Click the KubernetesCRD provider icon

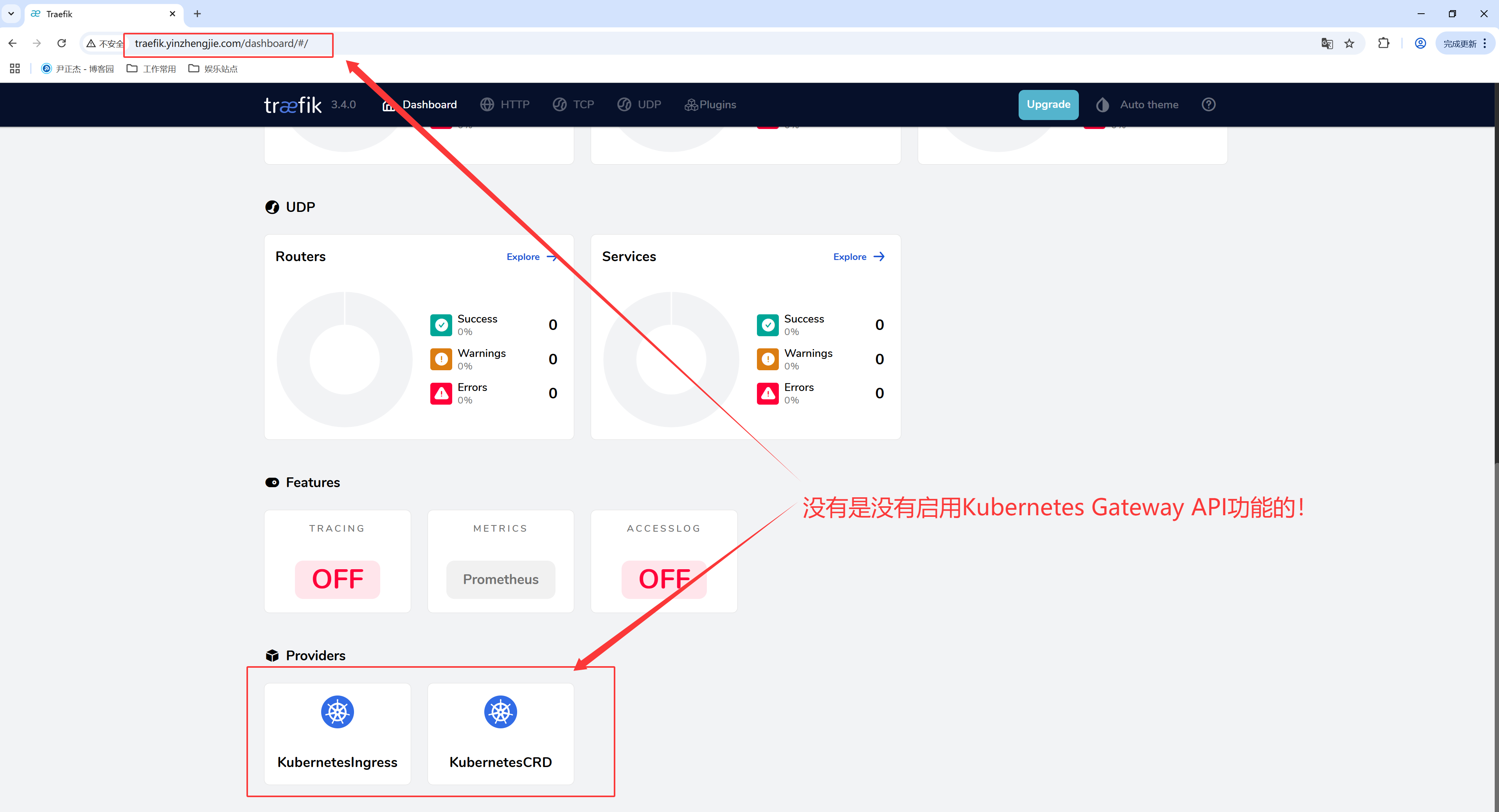[x=500, y=712]
